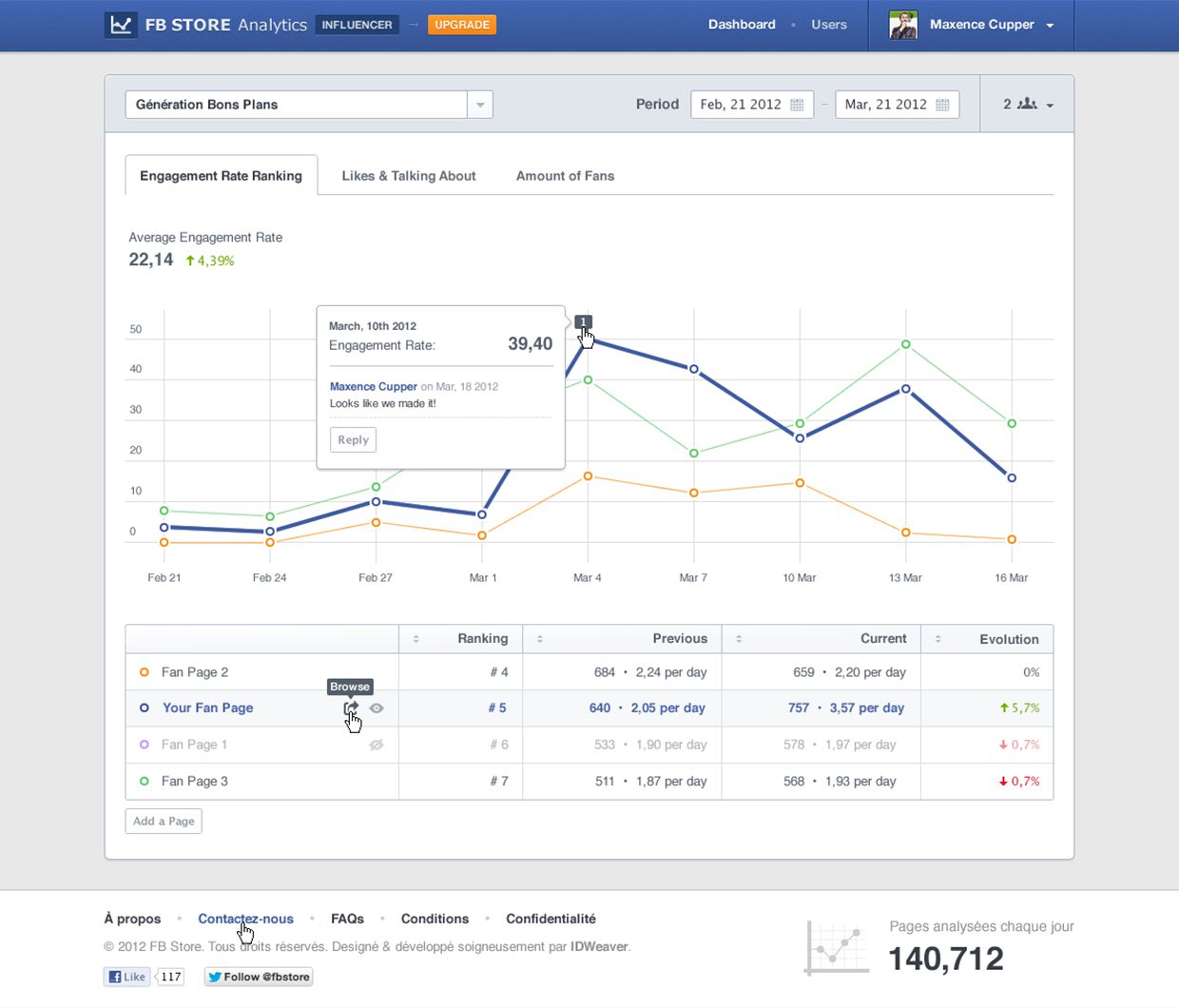
Task: Select the orange legend dot for Fan Page 2
Action: click(144, 671)
